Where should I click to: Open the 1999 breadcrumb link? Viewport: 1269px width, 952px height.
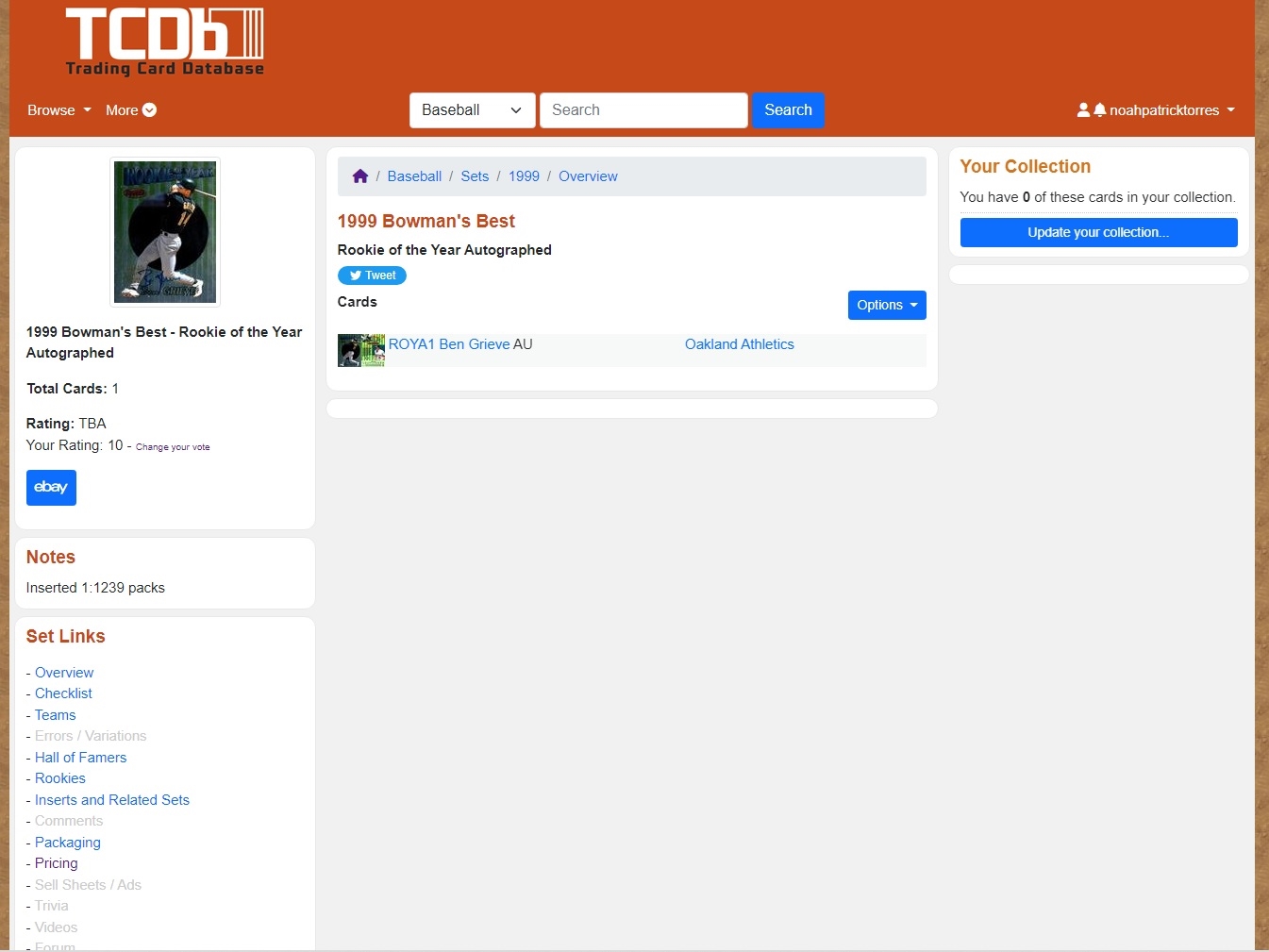coord(524,176)
